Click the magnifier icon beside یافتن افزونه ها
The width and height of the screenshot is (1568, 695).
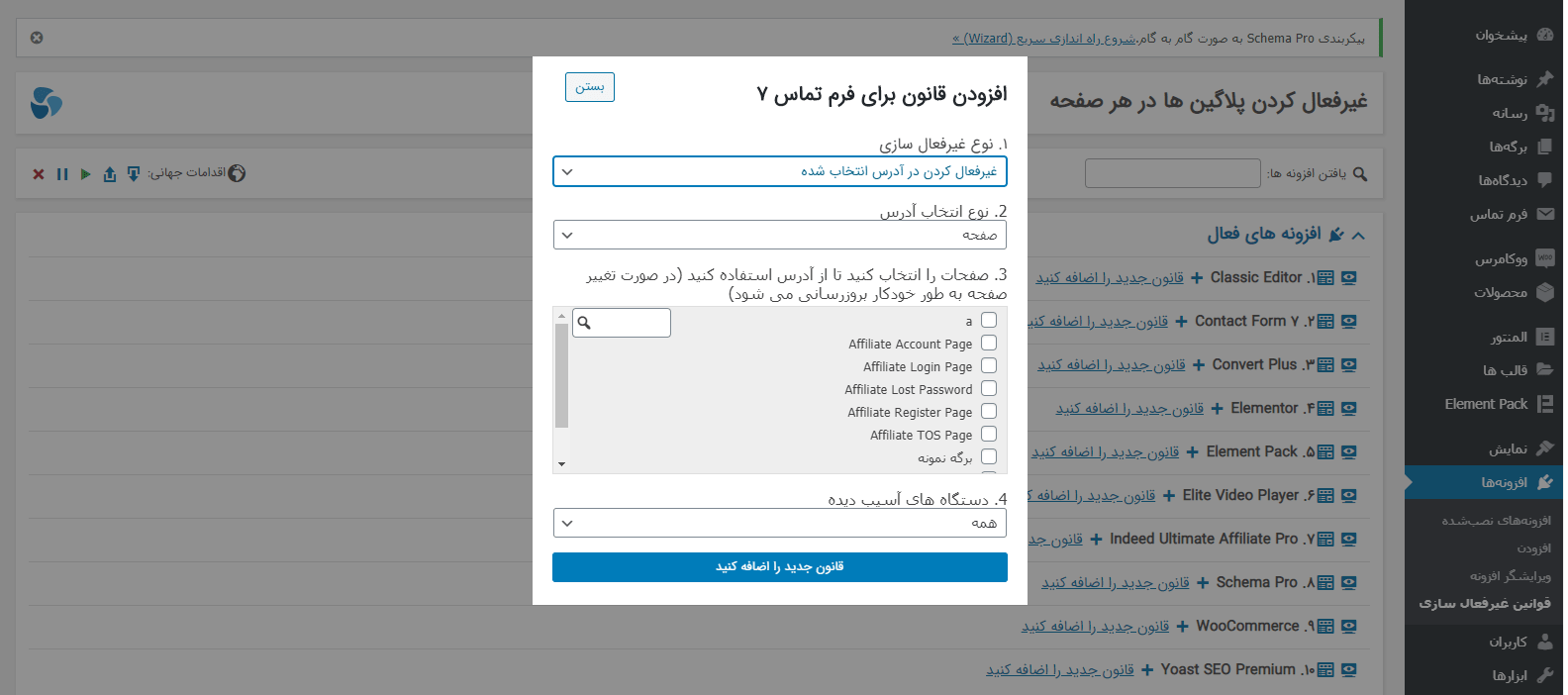click(x=1360, y=174)
